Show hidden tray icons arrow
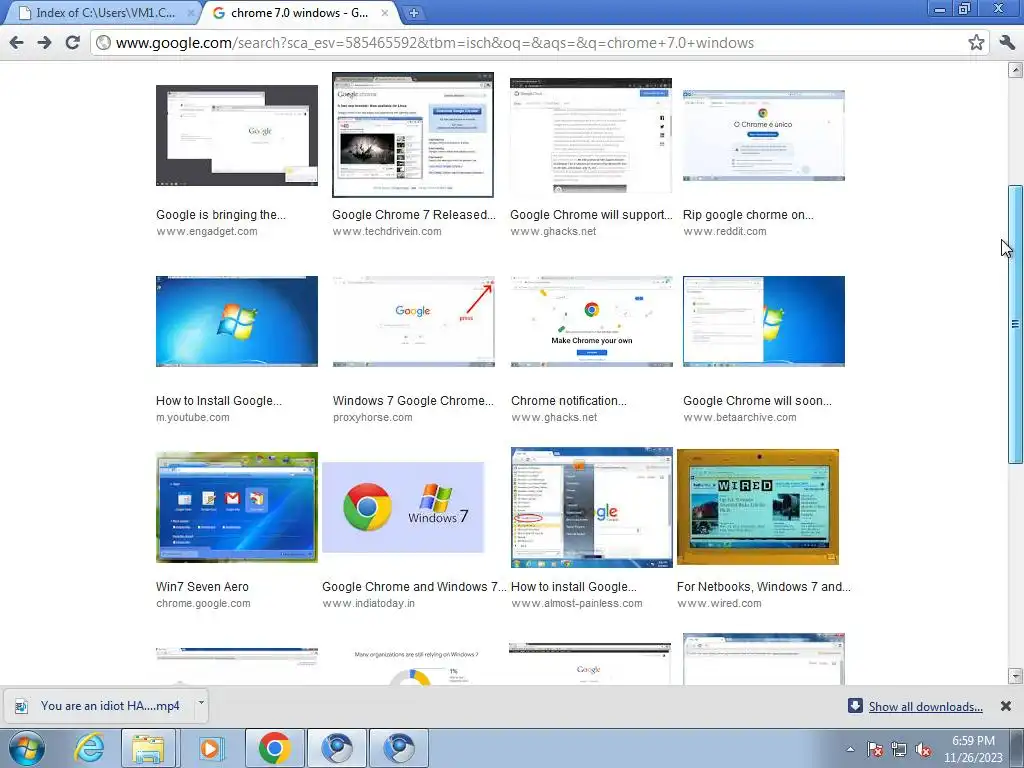The width and height of the screenshot is (1024, 768). click(x=850, y=749)
